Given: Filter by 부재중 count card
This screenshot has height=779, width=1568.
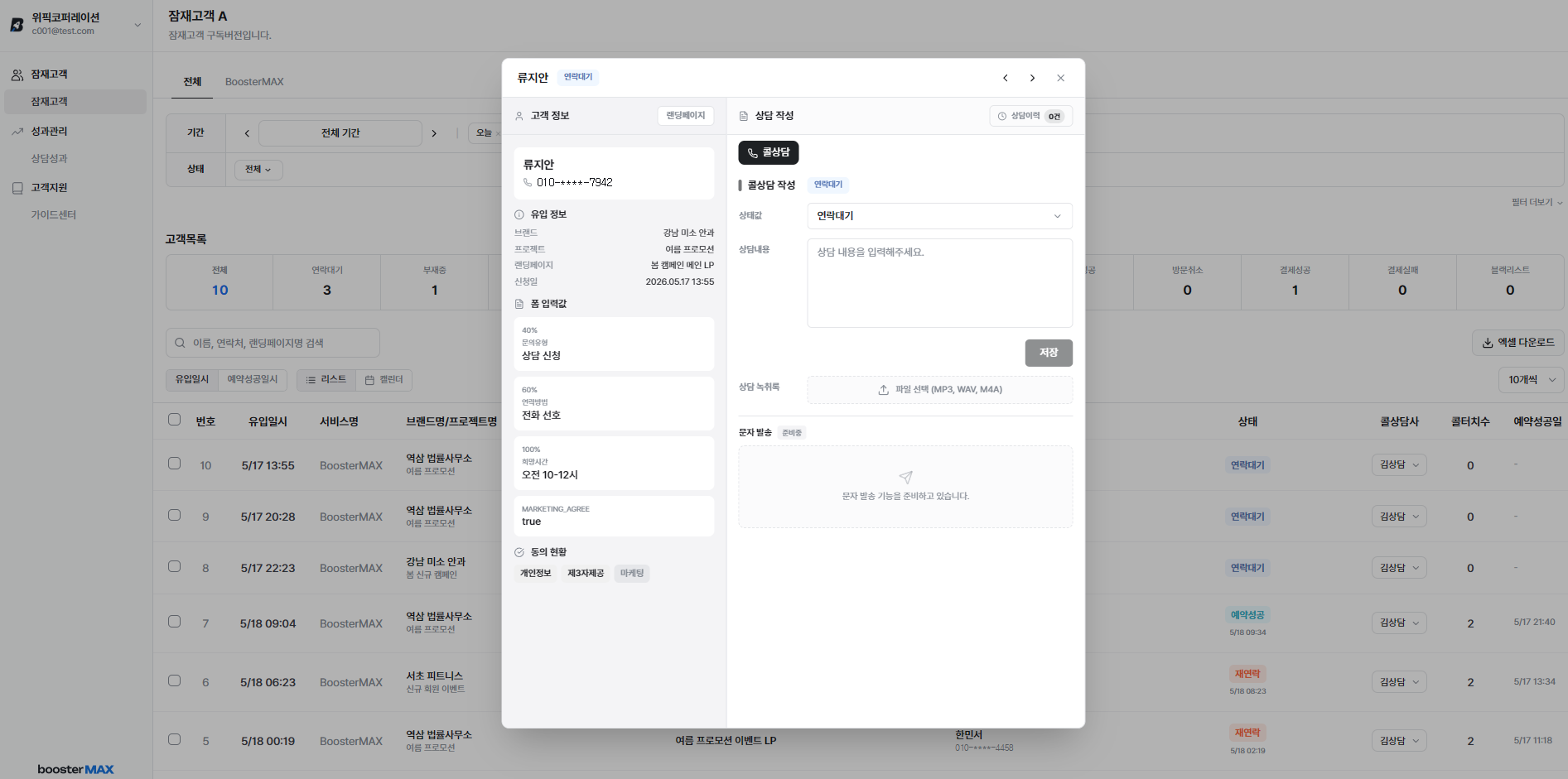Looking at the screenshot, I should [435, 282].
